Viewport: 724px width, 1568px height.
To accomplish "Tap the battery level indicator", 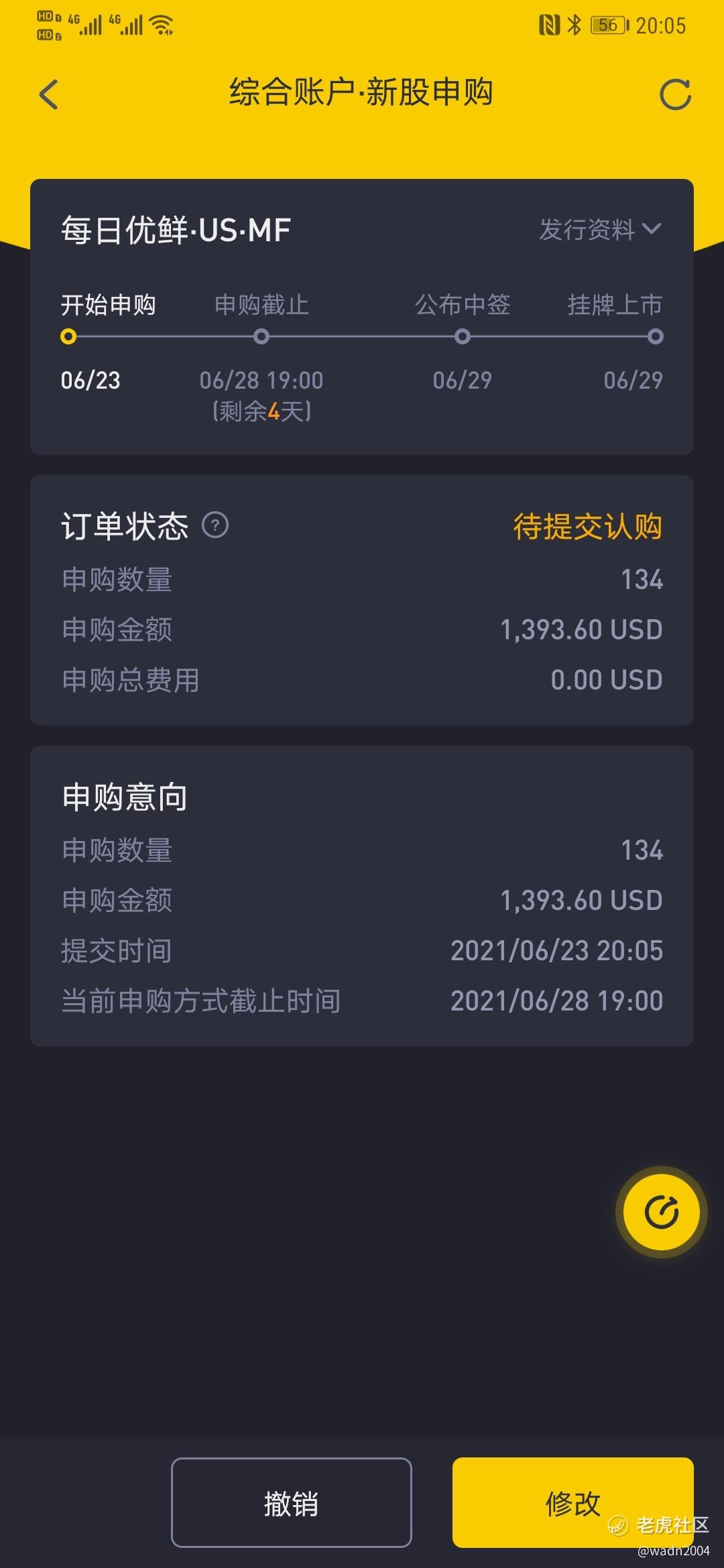I will [609, 25].
